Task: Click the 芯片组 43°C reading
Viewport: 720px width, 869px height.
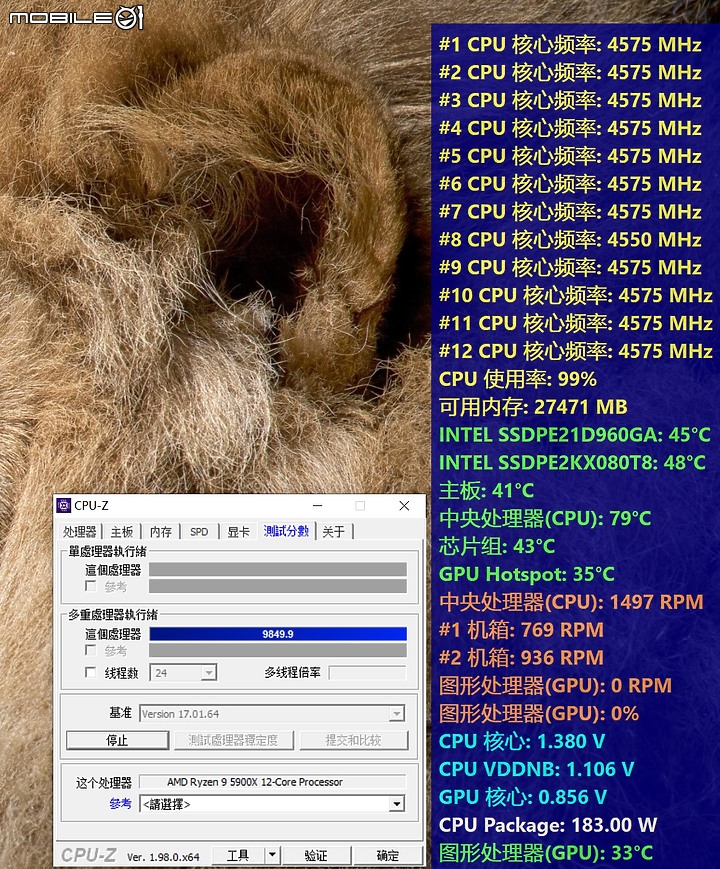Action: coord(497,546)
